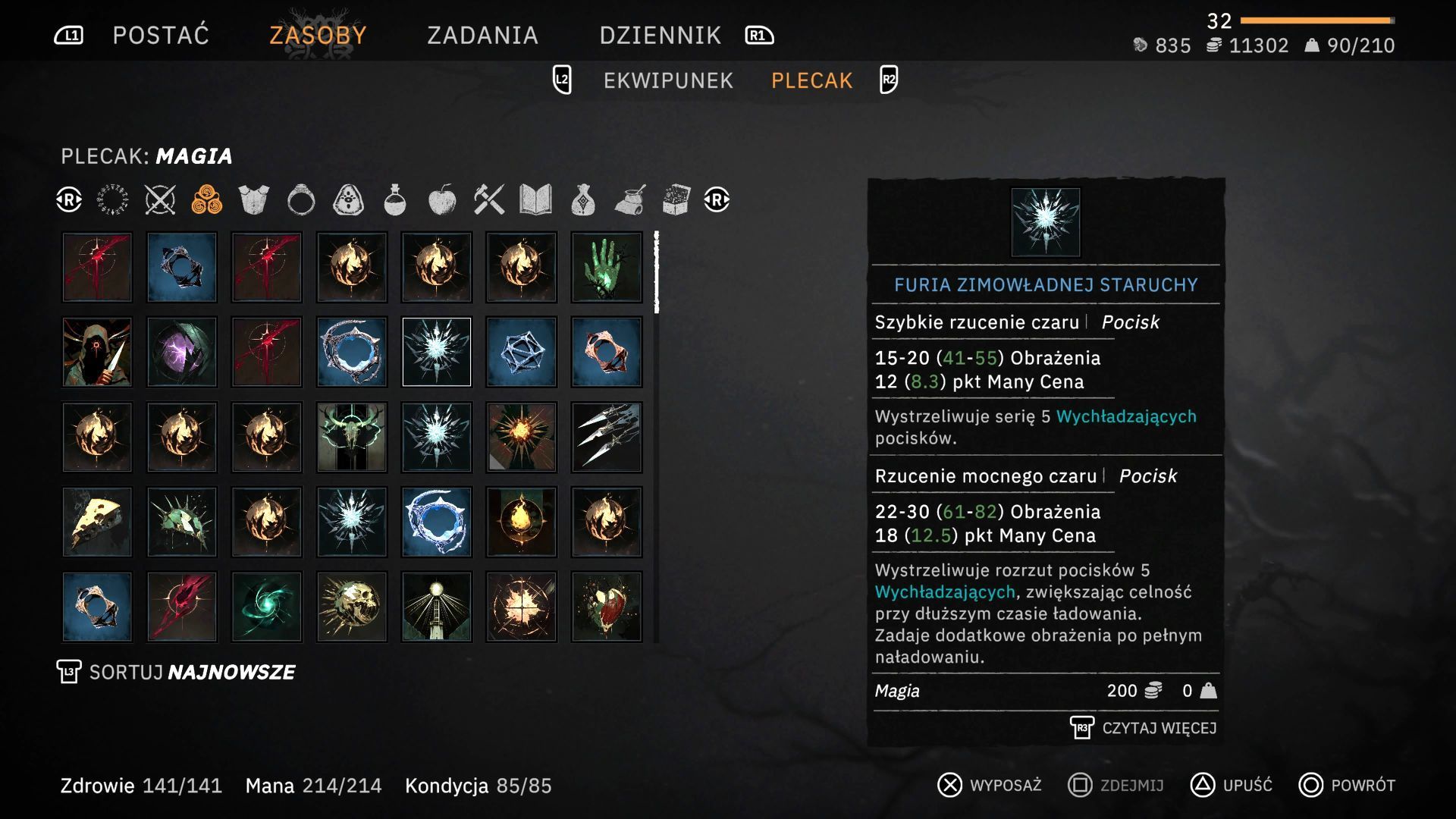Select the weapons category crossed-swords icon

(160, 200)
